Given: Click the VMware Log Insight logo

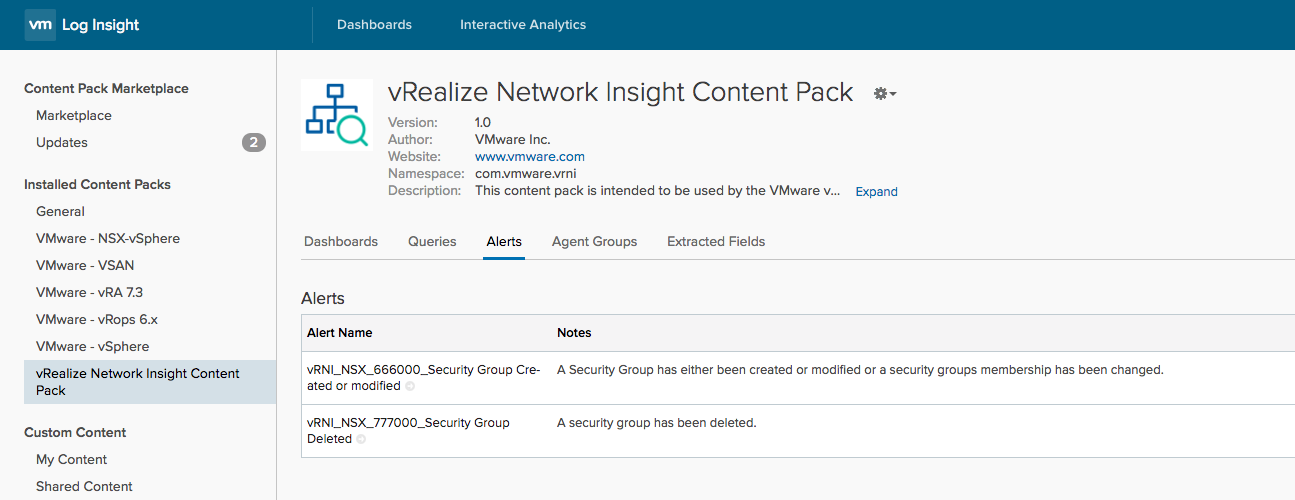Looking at the screenshot, I should click(83, 25).
